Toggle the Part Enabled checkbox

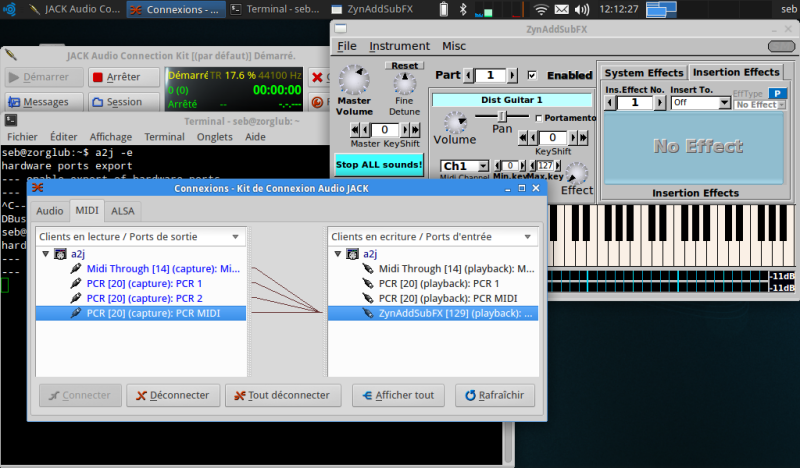(x=532, y=76)
